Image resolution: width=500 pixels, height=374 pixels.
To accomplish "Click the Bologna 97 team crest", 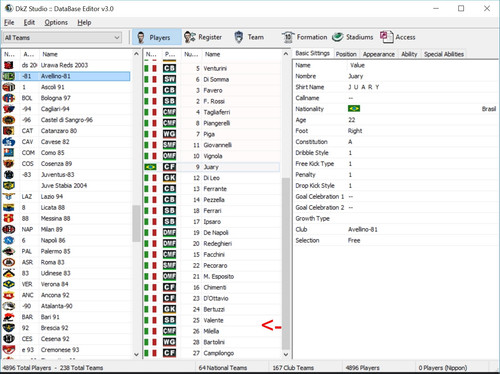I will click(x=9, y=98).
